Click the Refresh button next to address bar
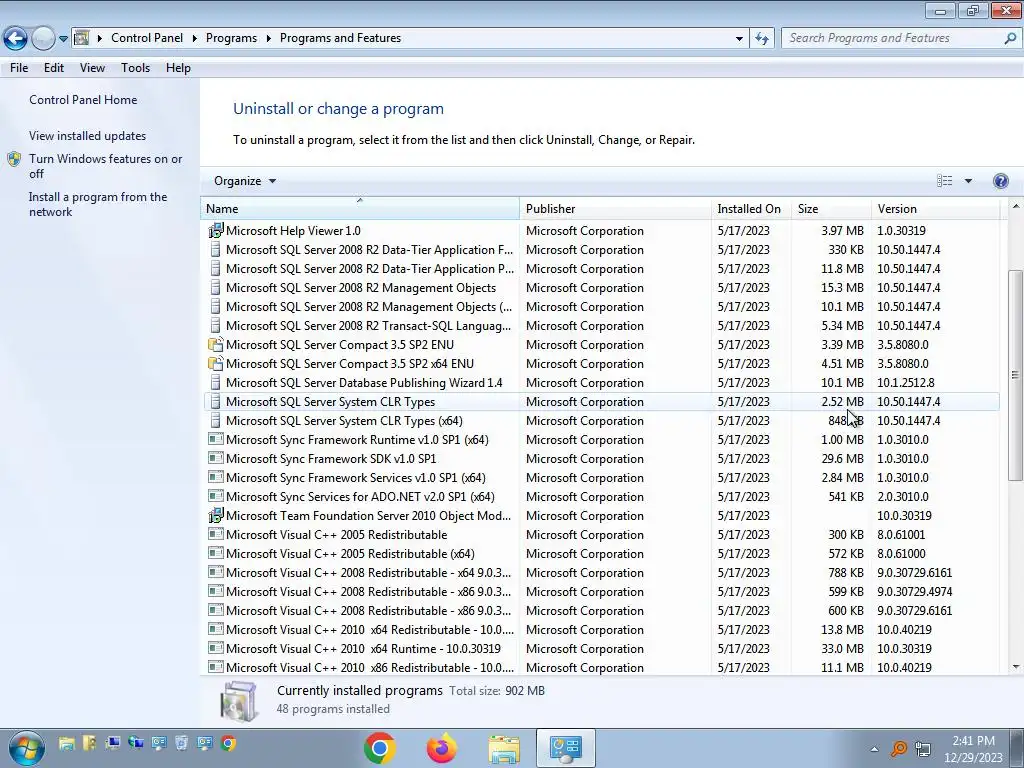Screen dimensions: 1024x768 [761, 39]
